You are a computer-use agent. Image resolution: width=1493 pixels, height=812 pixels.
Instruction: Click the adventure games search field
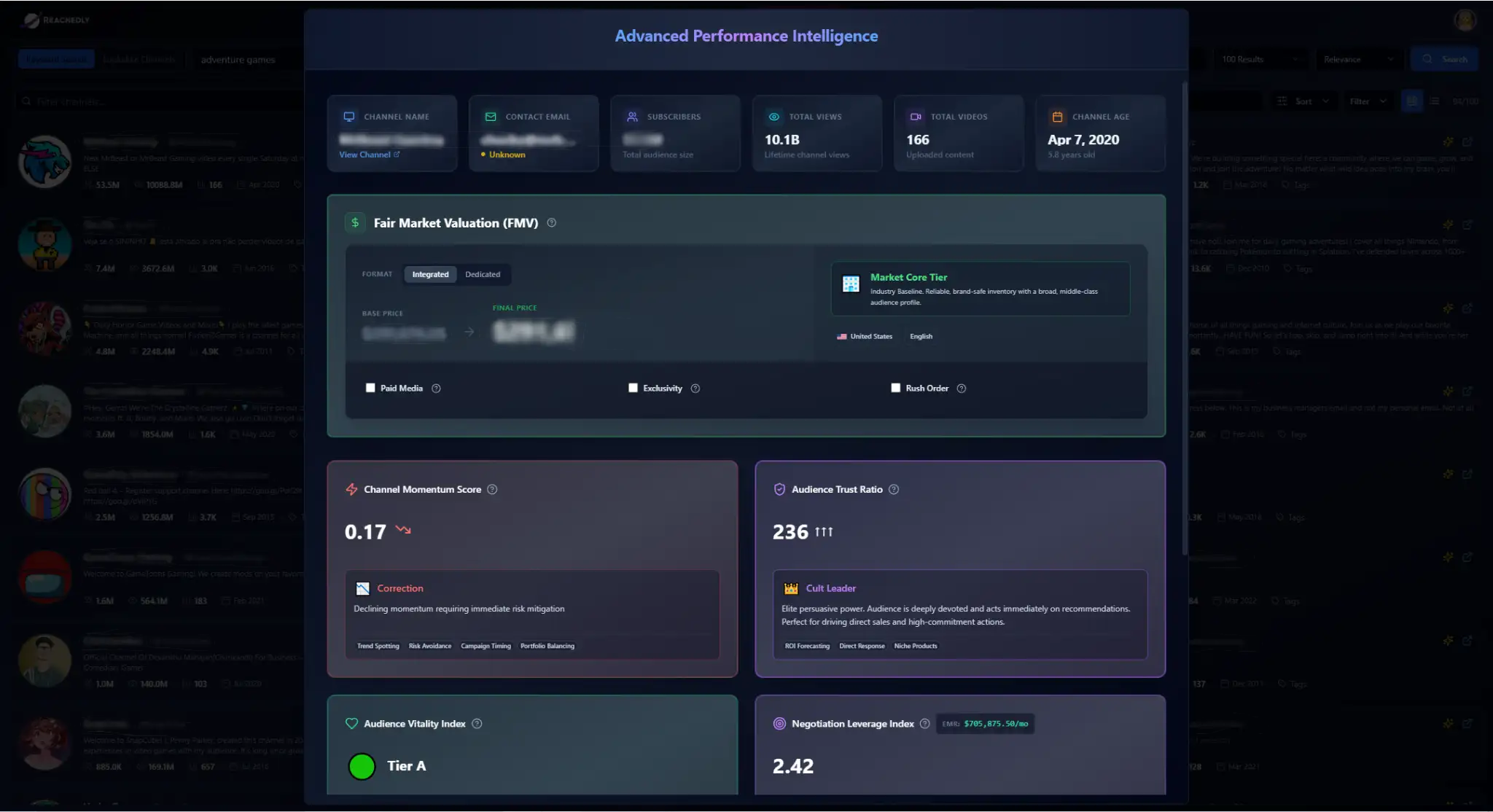(x=248, y=60)
